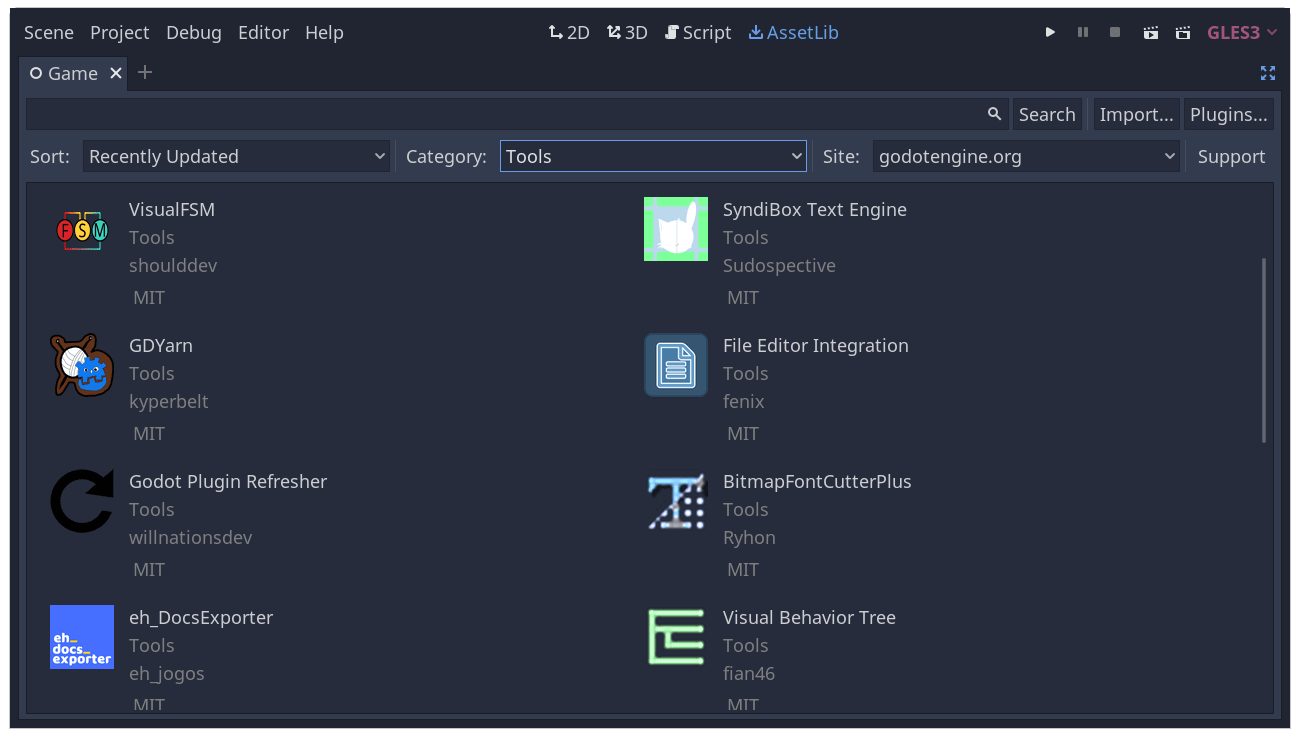The height and width of the screenshot is (738, 1300).
Task: Switch to the Script workspace
Action: 698,32
